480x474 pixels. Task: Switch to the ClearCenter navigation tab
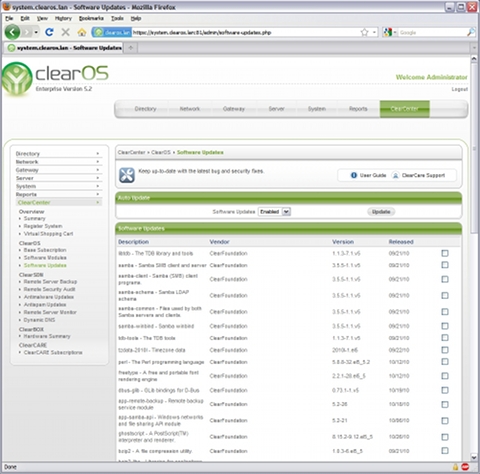pos(404,109)
